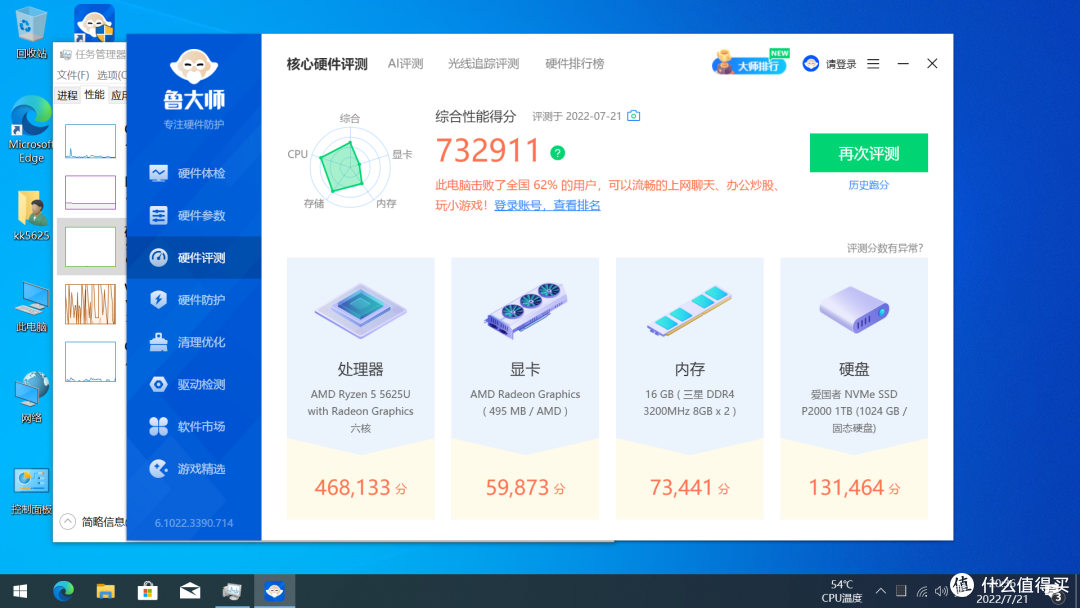Open the kk5625 user folder
This screenshot has width=1080, height=608.
pos(30,216)
